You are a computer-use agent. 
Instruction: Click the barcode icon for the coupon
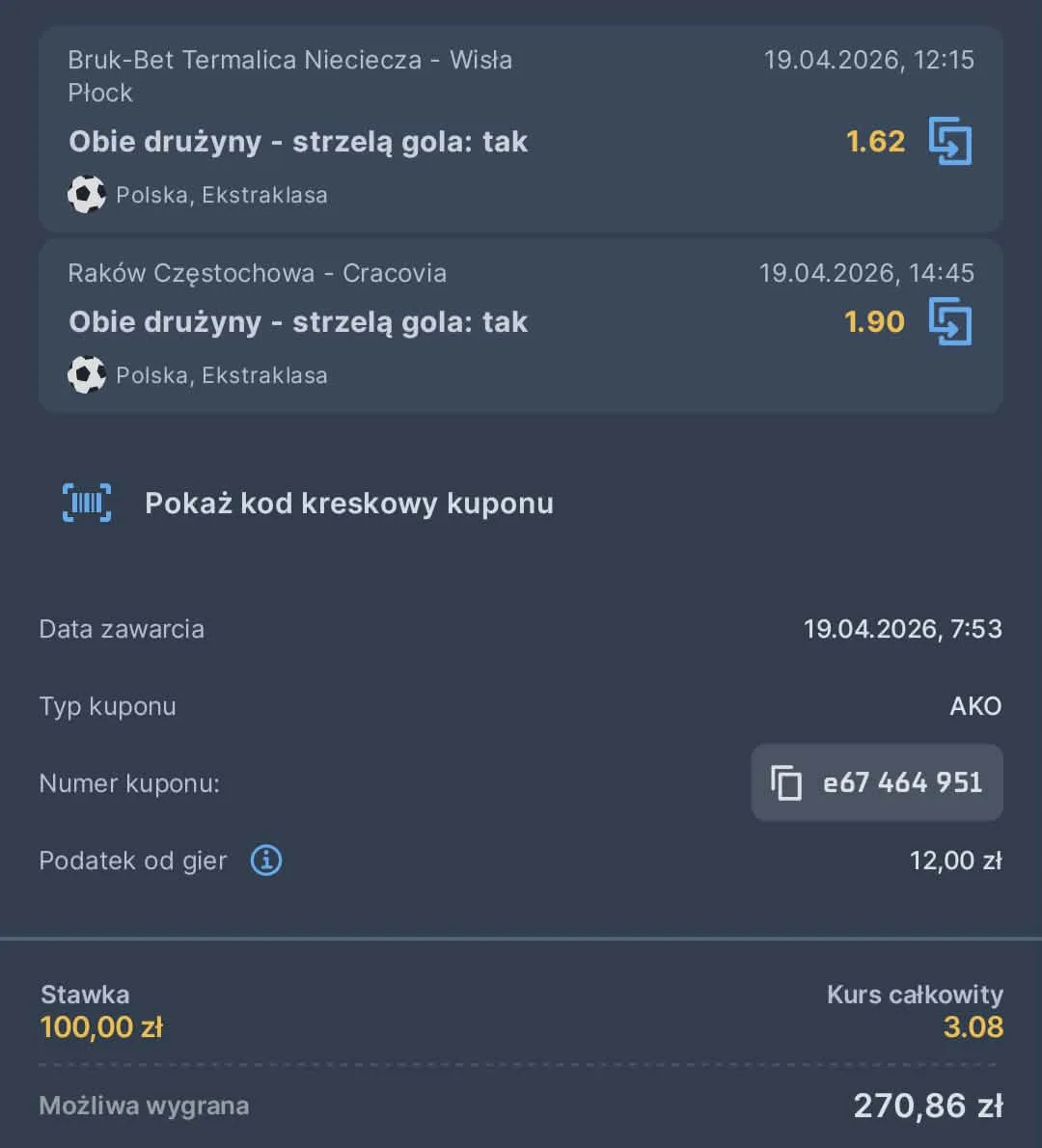86,503
